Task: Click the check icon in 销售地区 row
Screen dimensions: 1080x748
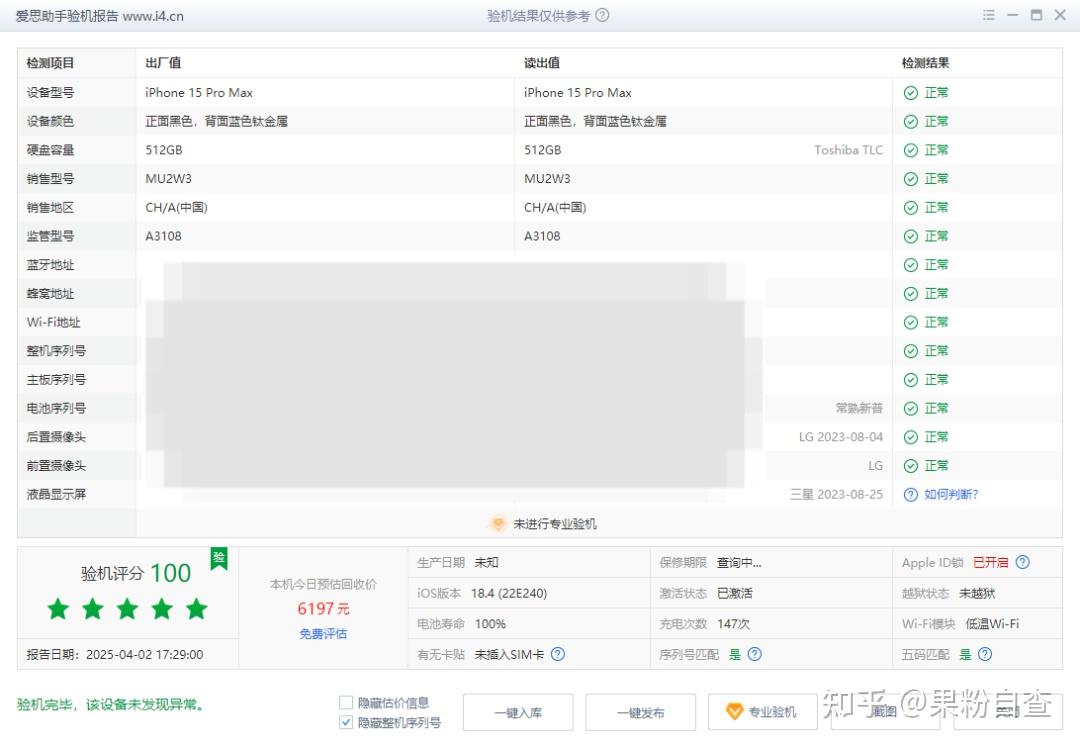Action: pos(911,208)
